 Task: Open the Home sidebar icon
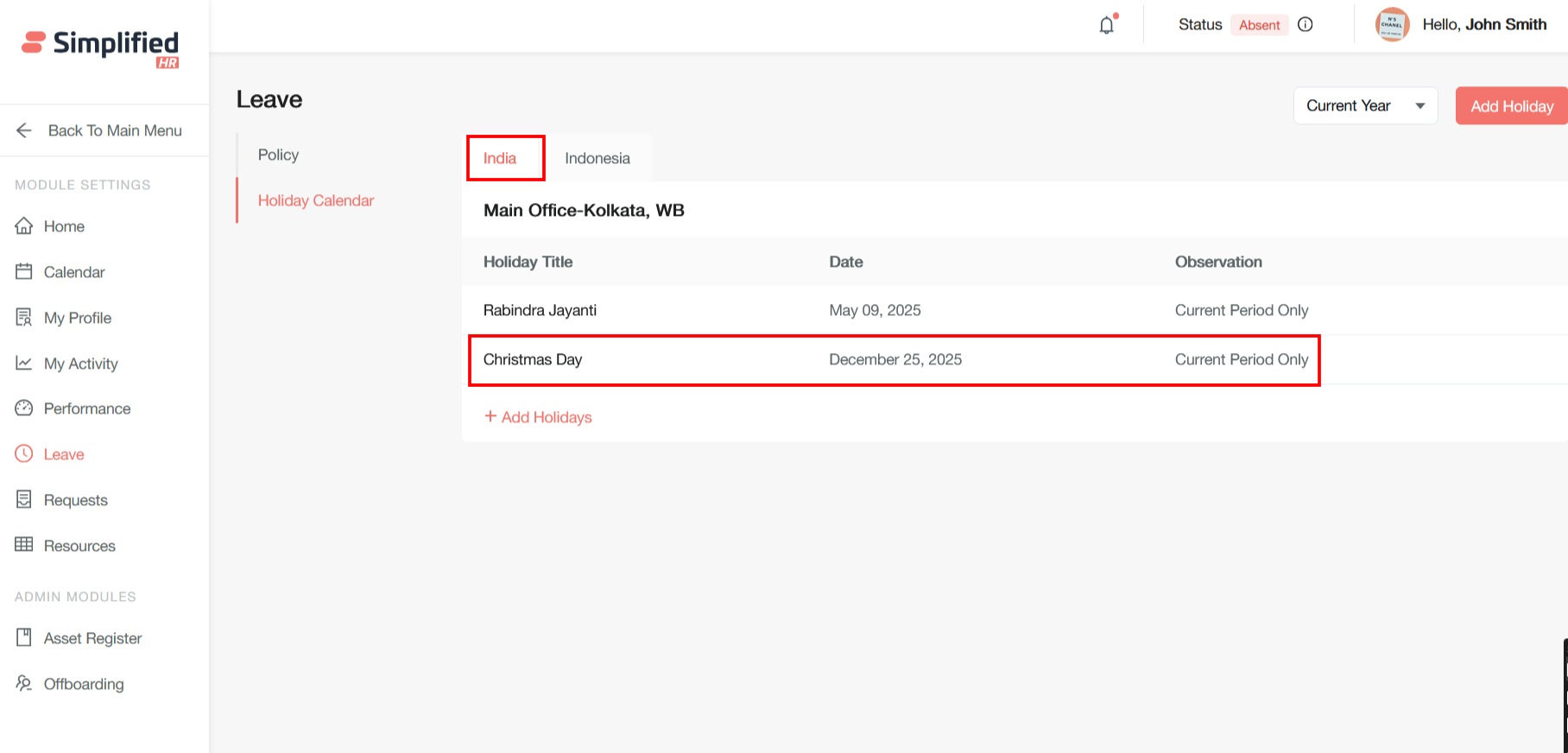pos(24,226)
